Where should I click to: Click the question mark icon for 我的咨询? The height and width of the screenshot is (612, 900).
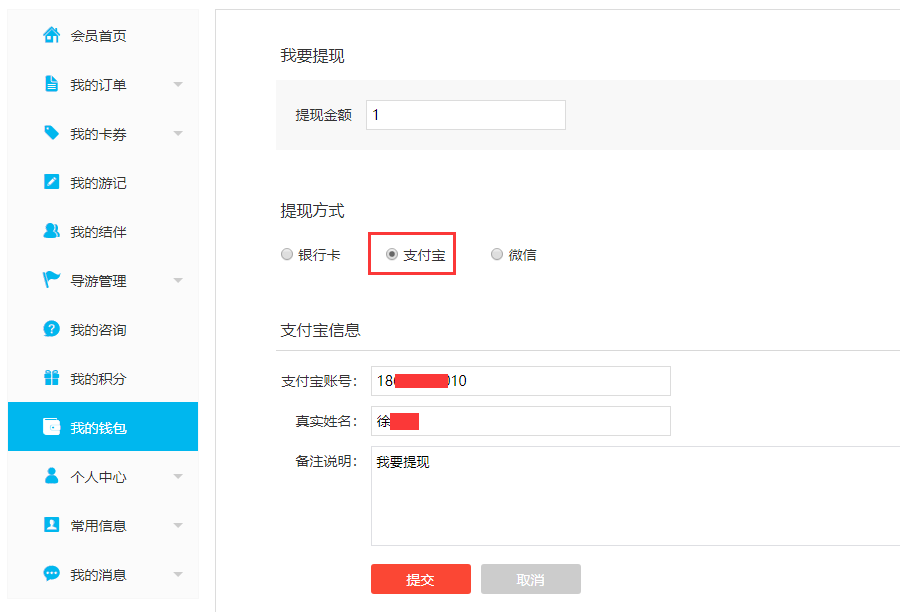tap(51, 329)
